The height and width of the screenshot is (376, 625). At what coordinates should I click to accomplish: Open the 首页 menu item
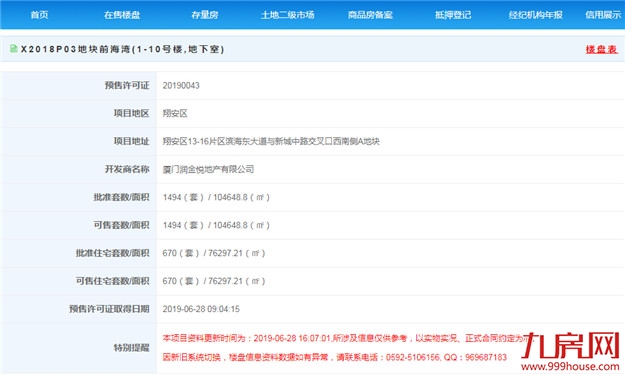(x=39, y=15)
